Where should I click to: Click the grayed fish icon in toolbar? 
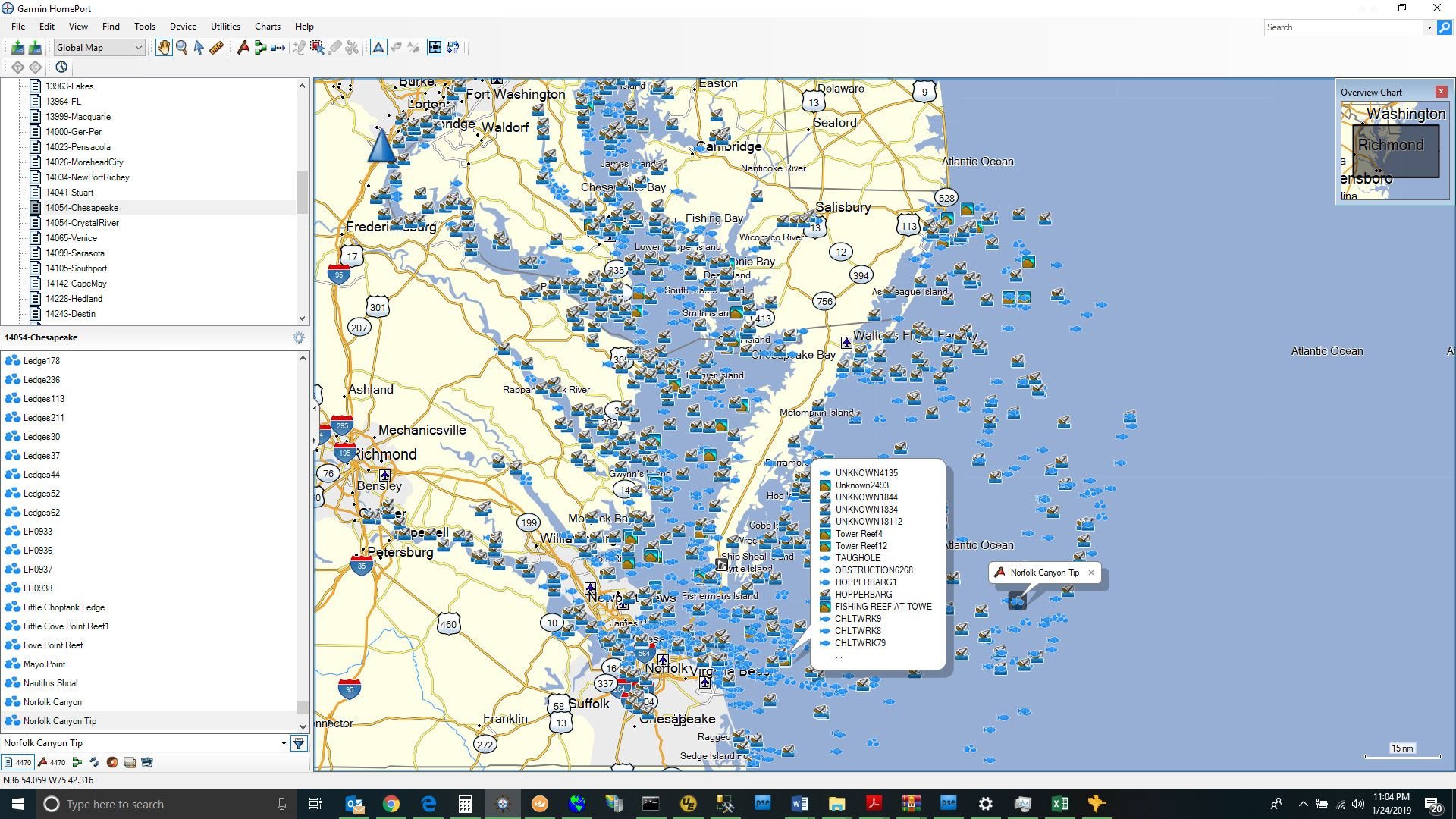tap(396, 48)
